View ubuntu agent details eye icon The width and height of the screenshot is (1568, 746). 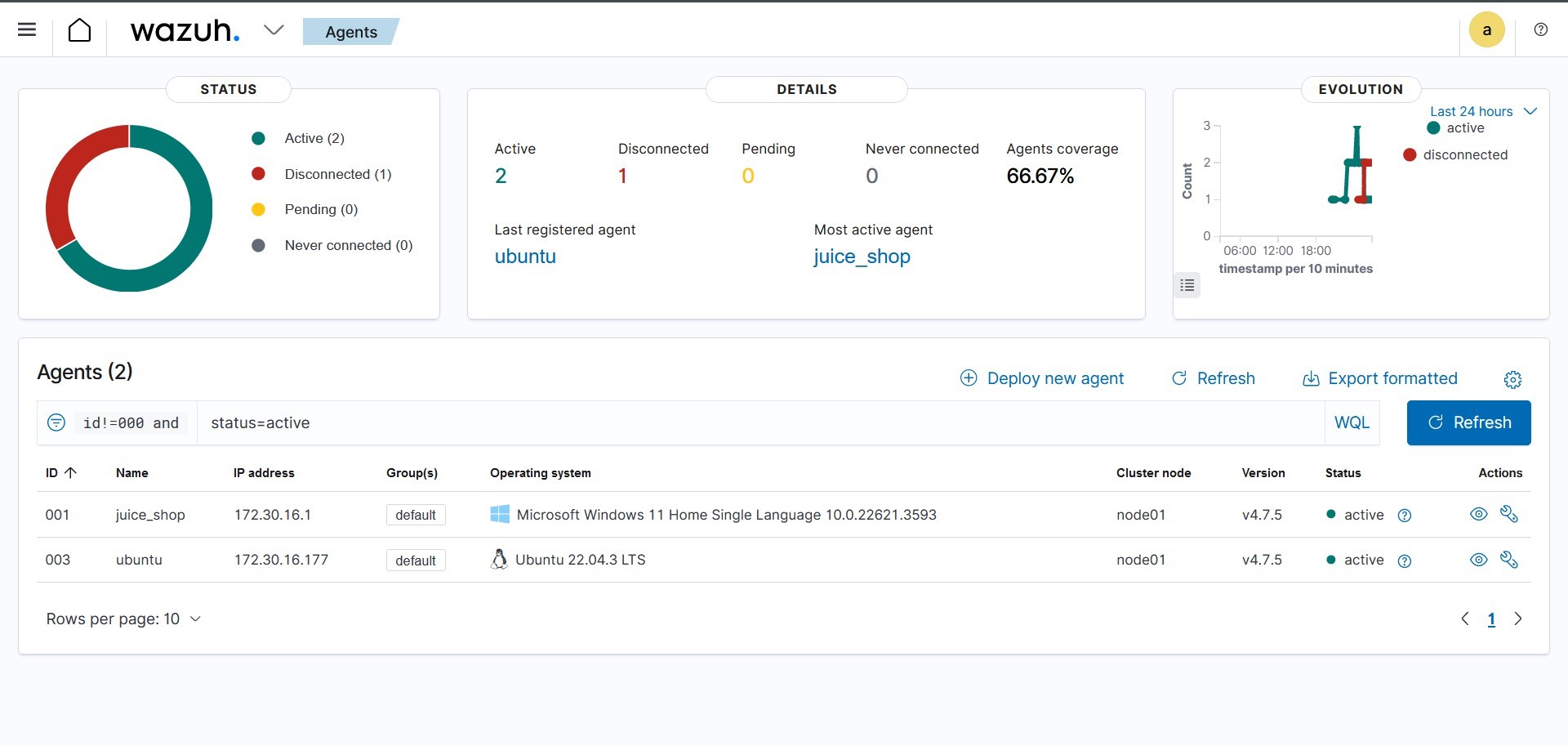1478,560
